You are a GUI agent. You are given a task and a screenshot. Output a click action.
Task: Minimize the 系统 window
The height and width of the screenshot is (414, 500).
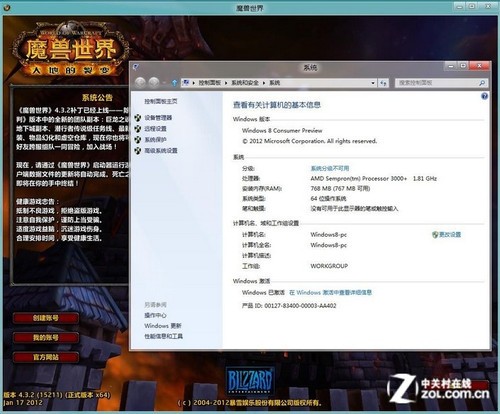451,66
